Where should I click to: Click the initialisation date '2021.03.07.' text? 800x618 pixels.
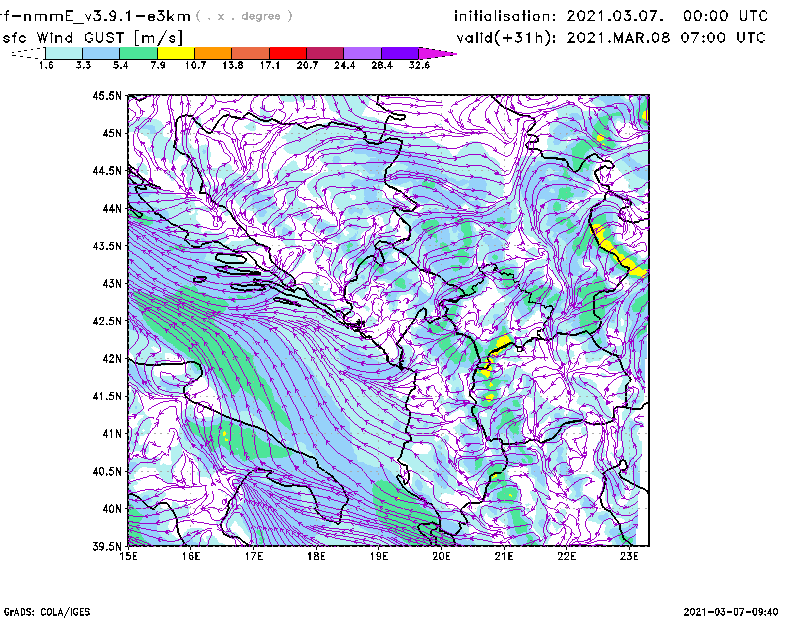click(x=615, y=16)
